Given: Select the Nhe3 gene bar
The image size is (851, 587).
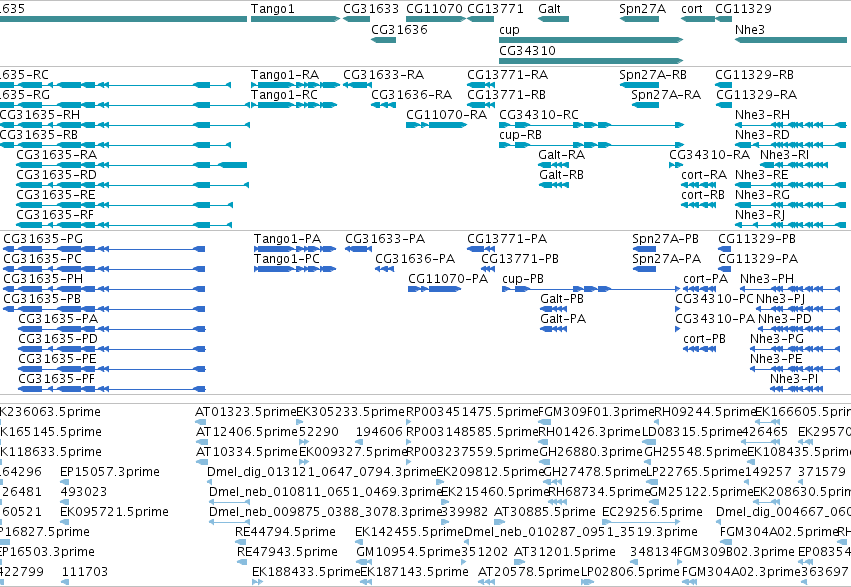Looking at the screenshot, I should pos(791,40).
